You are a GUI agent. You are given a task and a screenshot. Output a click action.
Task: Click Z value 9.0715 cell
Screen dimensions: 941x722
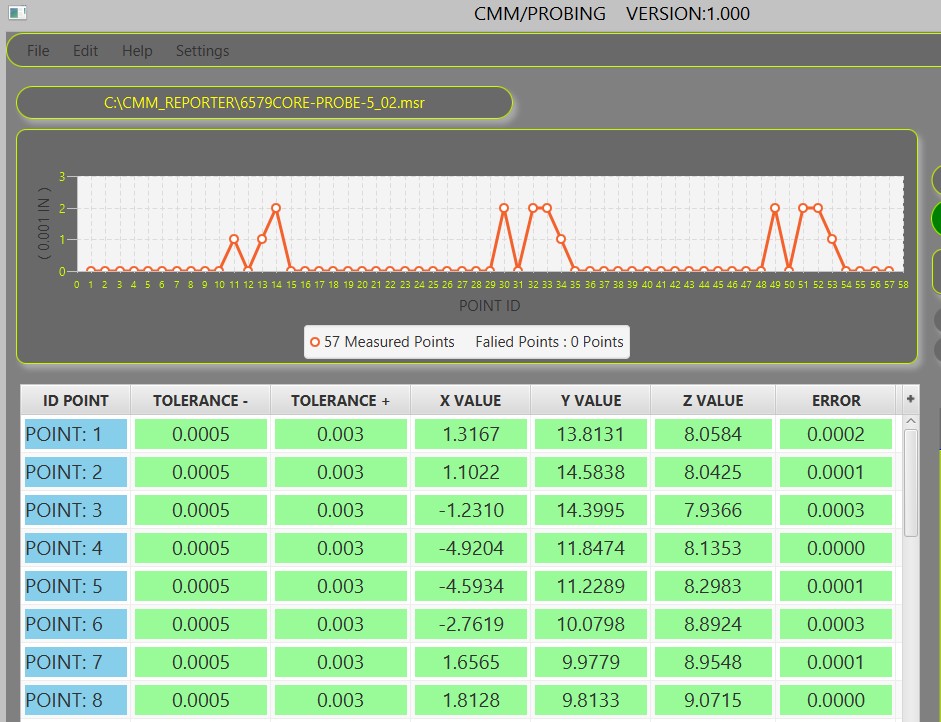713,700
